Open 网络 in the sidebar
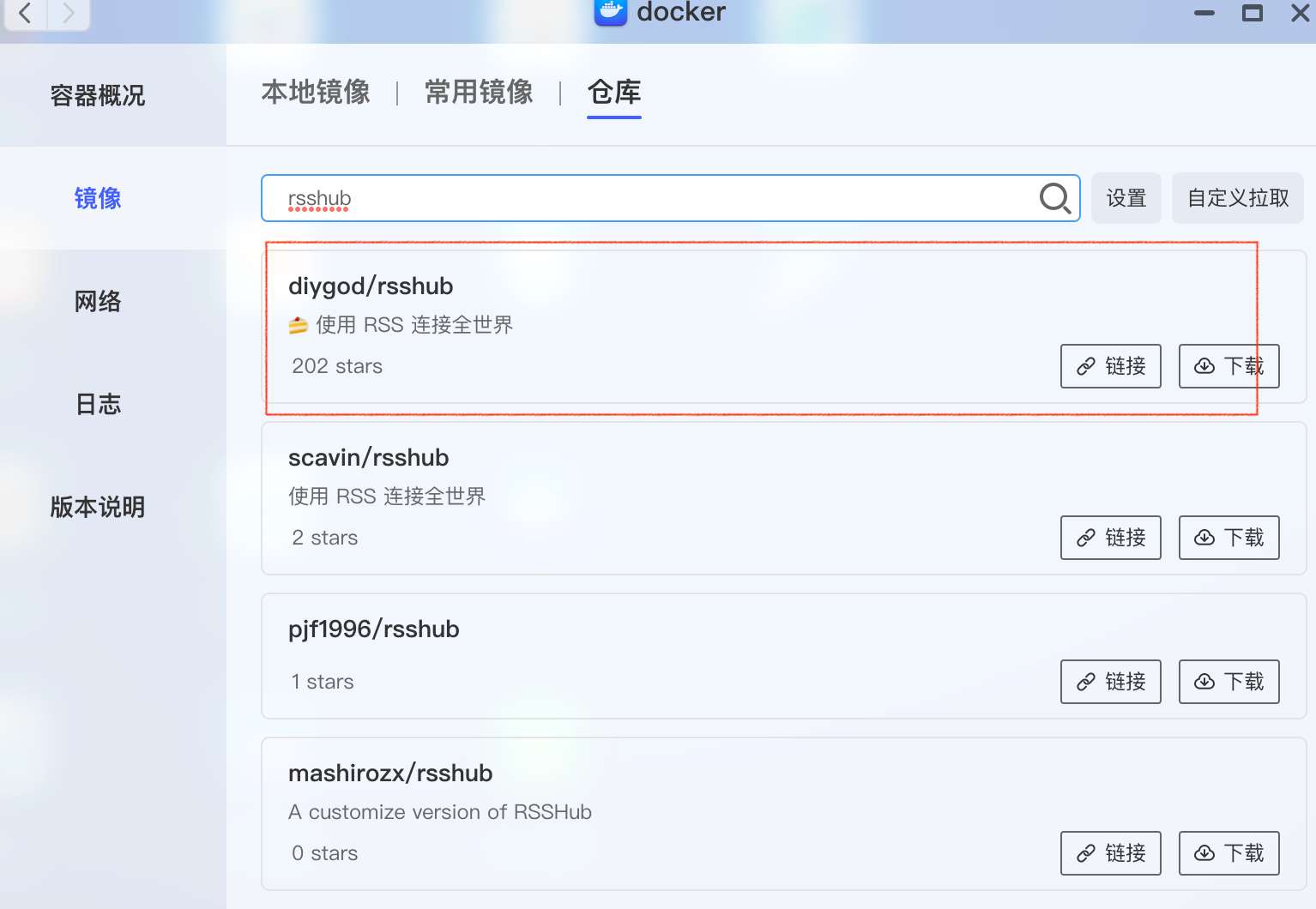Viewport: 1316px width, 909px height. (98, 301)
